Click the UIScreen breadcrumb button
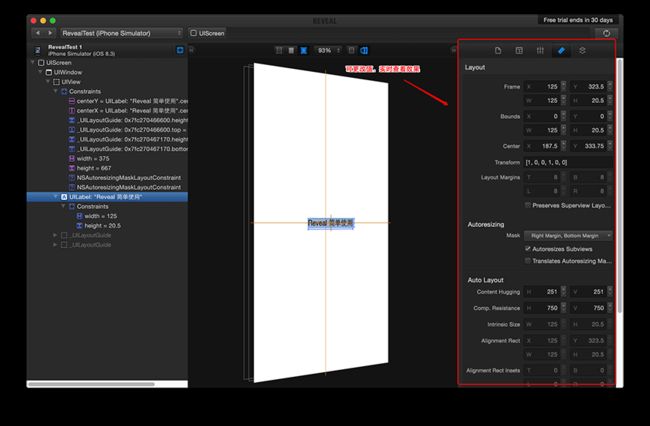Screen dimensions: 650x426 pos(207,33)
